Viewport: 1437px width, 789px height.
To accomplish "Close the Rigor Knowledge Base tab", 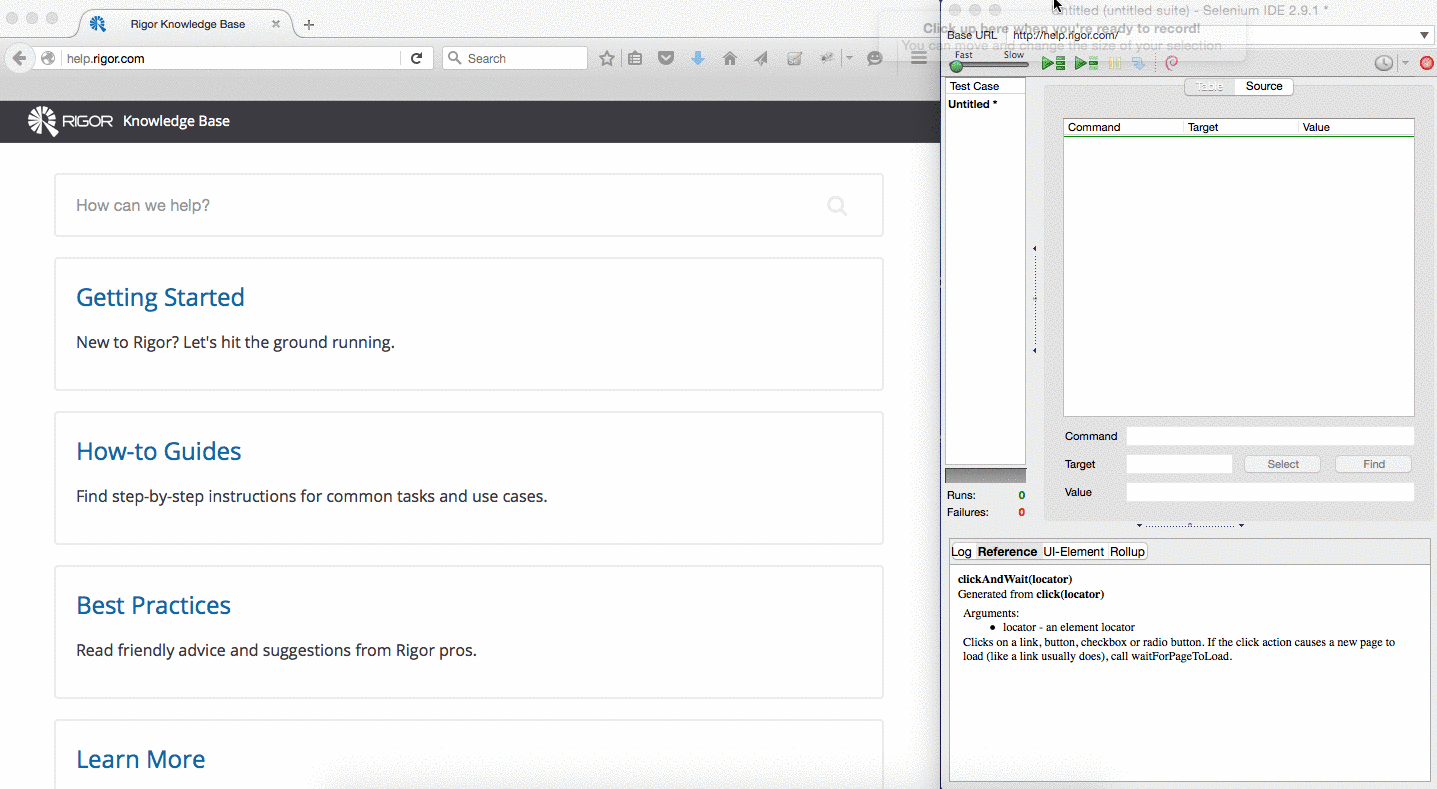I will (x=276, y=24).
